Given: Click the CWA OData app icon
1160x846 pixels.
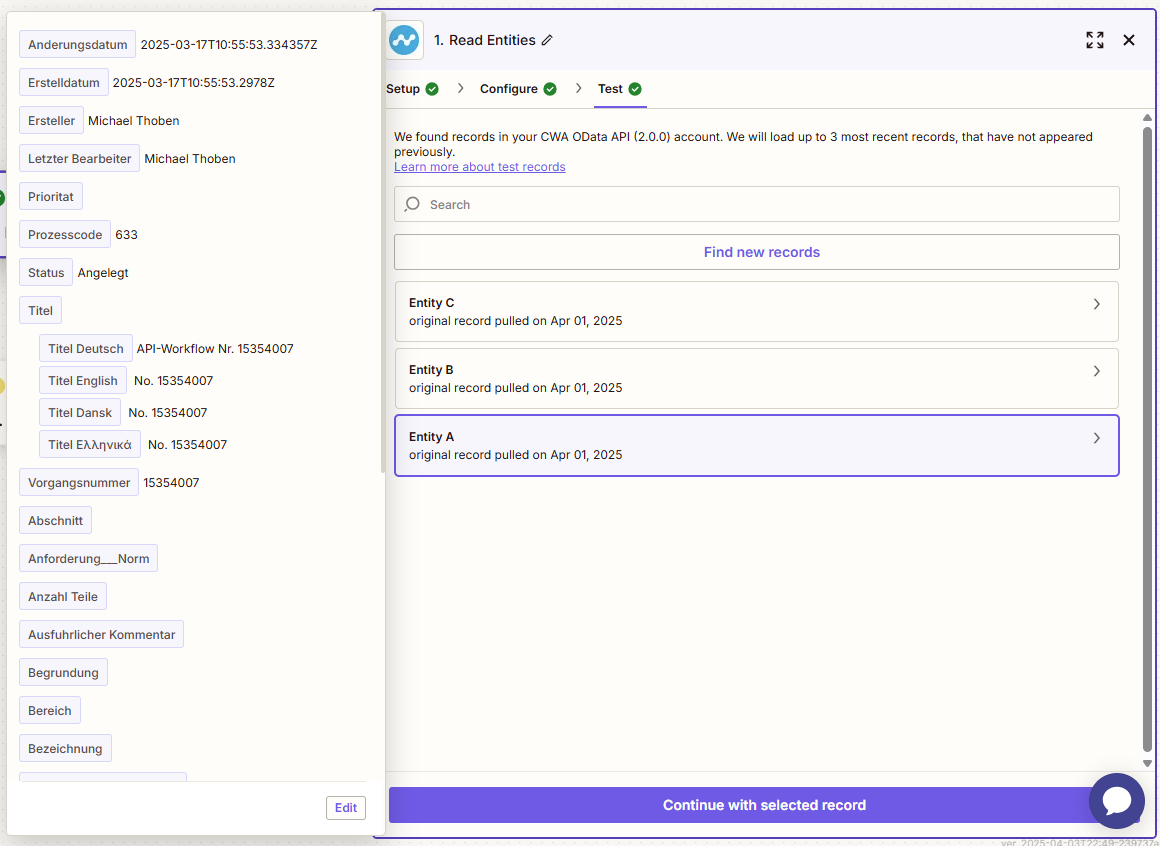Looking at the screenshot, I should click(x=405, y=40).
